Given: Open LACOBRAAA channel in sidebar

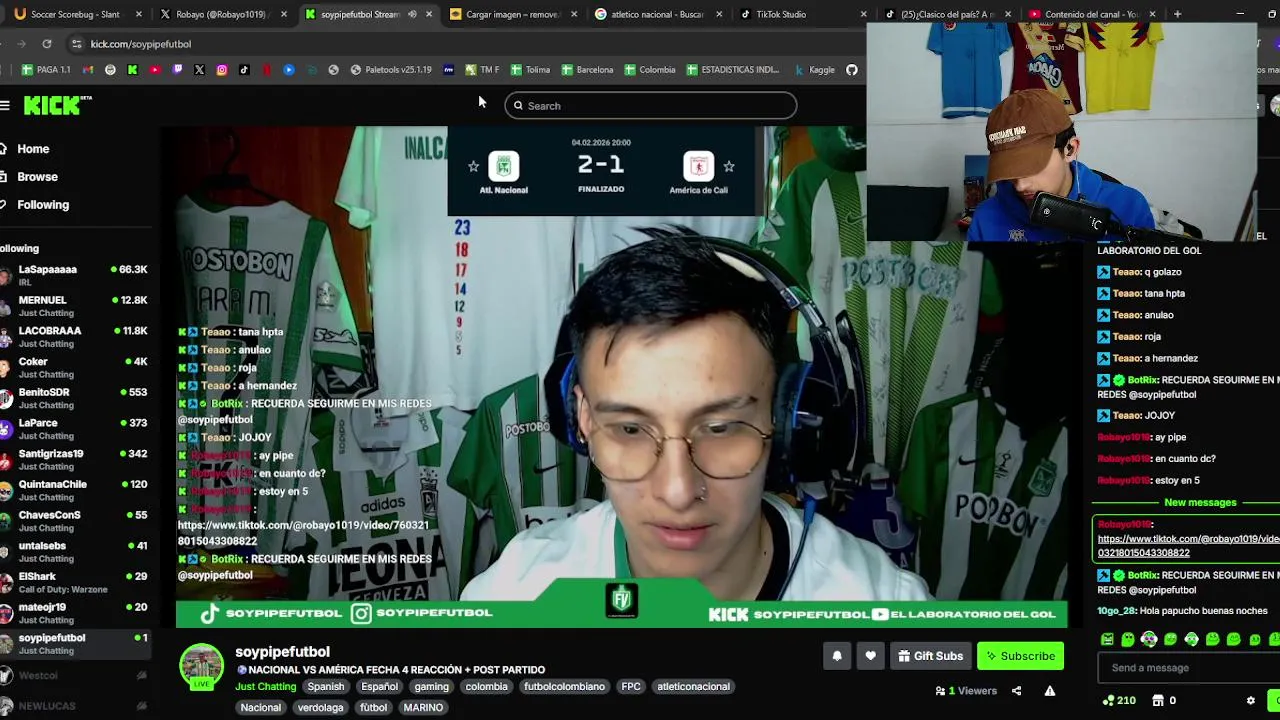Looking at the screenshot, I should point(75,337).
